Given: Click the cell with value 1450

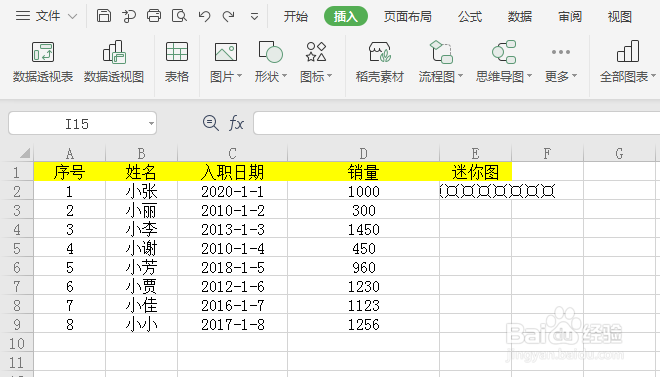Looking at the screenshot, I should tap(363, 229).
